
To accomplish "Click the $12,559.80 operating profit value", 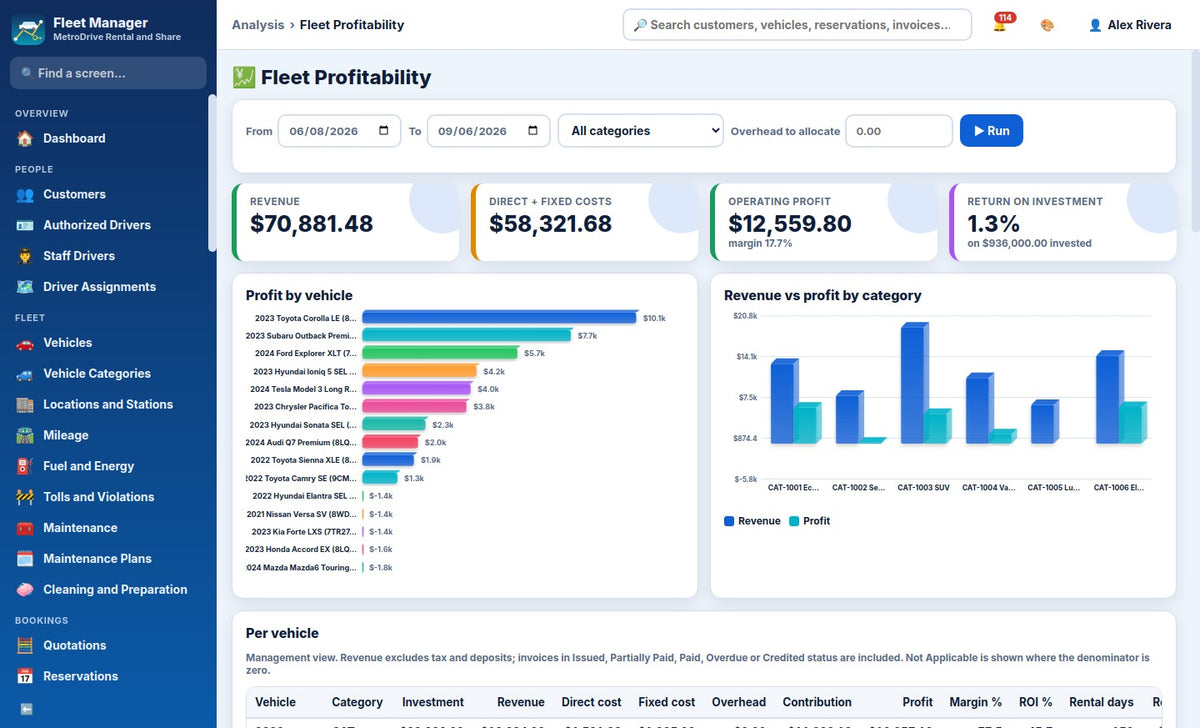I will (790, 224).
